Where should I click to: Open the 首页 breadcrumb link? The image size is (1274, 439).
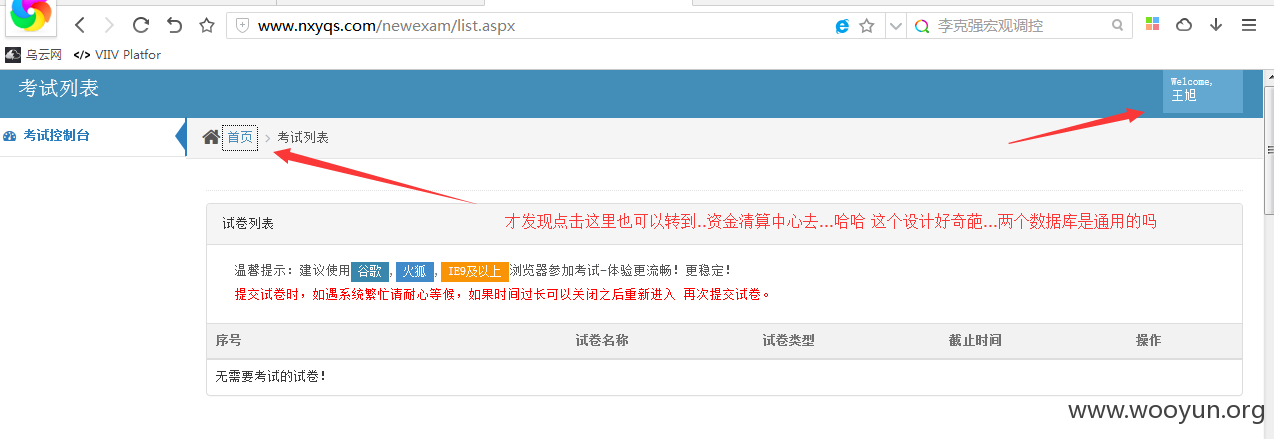[240, 138]
